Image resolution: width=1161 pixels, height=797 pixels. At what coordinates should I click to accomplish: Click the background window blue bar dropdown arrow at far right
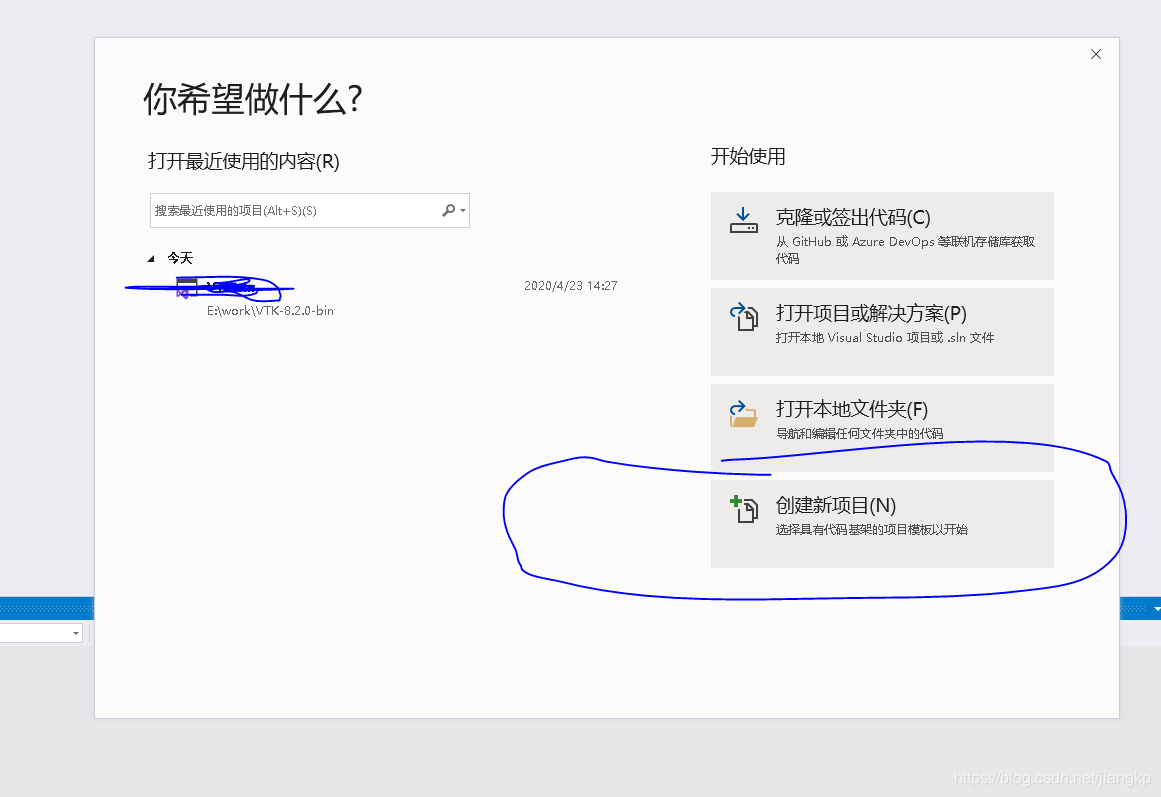pyautogui.click(x=1157, y=609)
